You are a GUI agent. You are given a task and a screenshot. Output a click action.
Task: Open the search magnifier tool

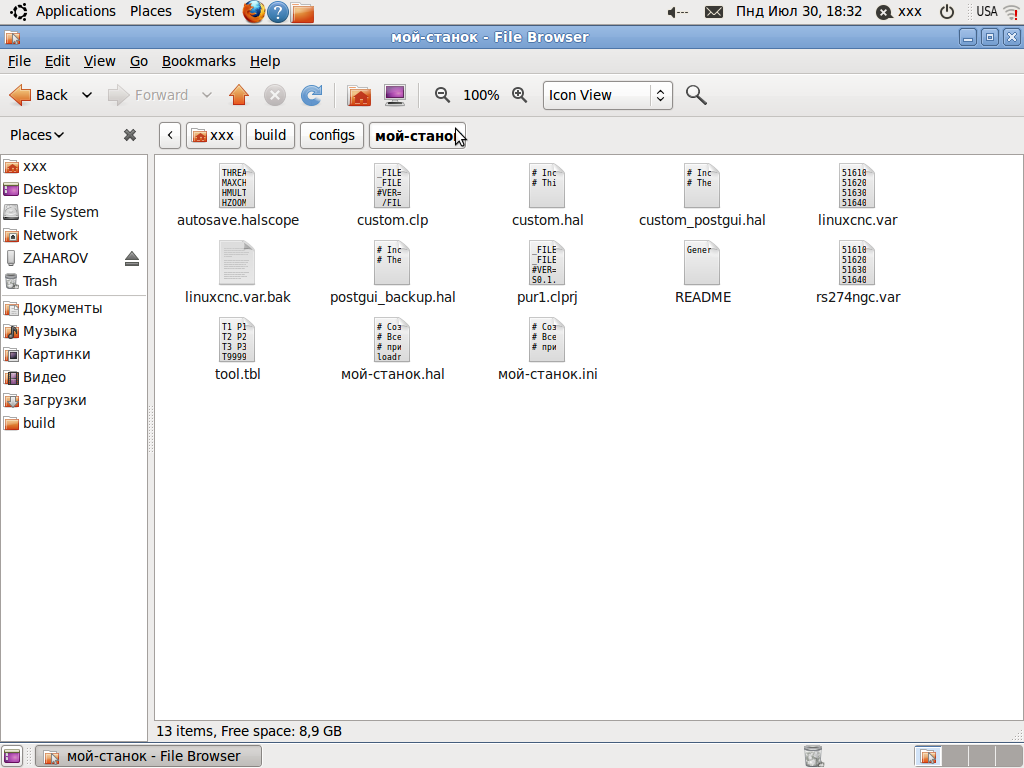(x=696, y=95)
